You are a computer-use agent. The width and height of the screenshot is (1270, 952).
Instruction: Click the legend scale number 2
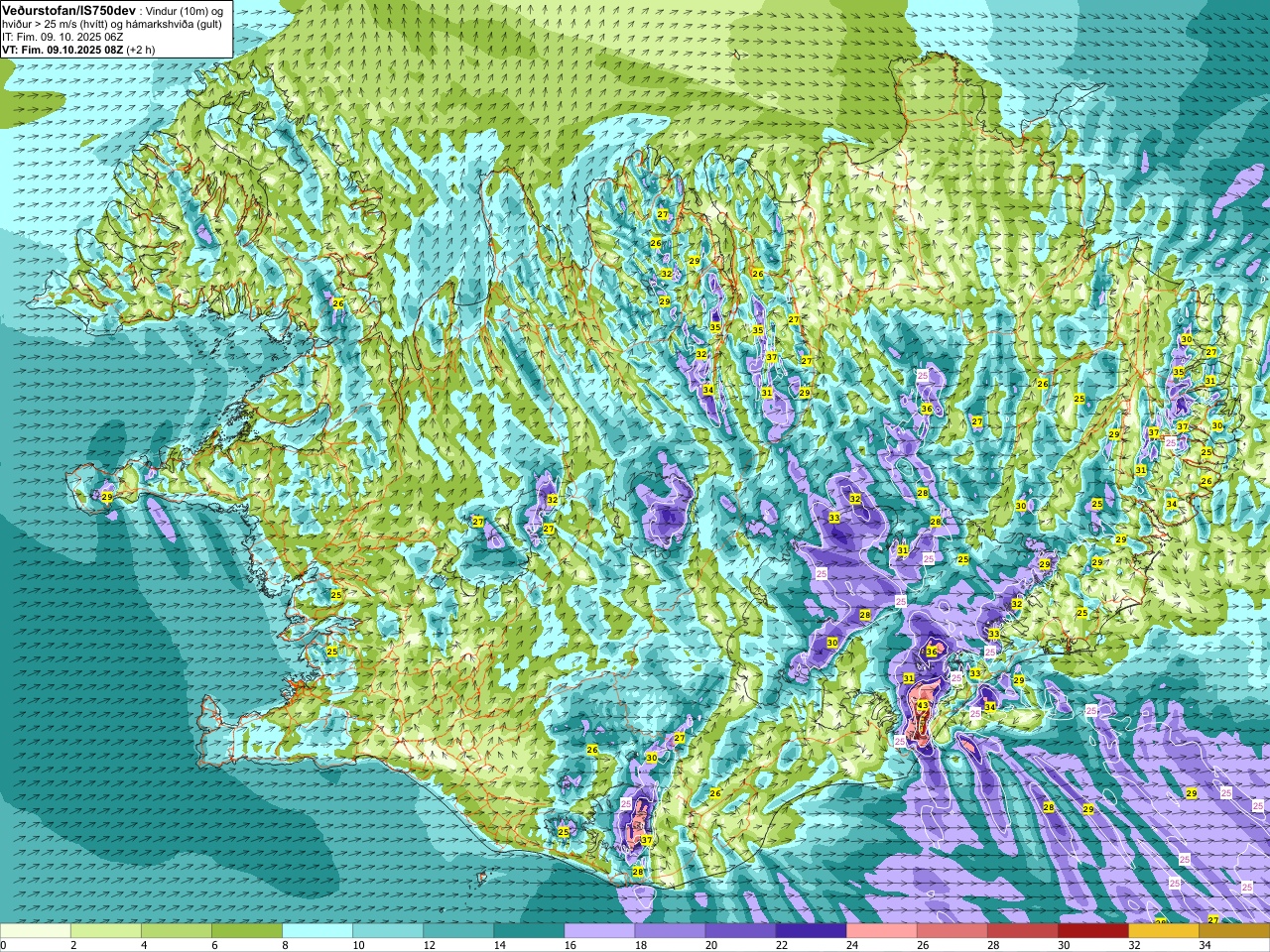[74, 945]
